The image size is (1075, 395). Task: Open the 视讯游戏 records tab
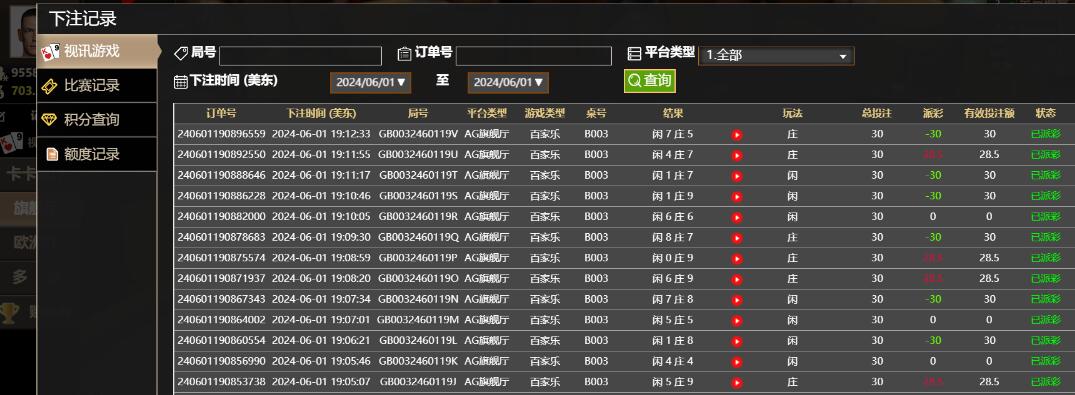pyautogui.click(x=99, y=51)
